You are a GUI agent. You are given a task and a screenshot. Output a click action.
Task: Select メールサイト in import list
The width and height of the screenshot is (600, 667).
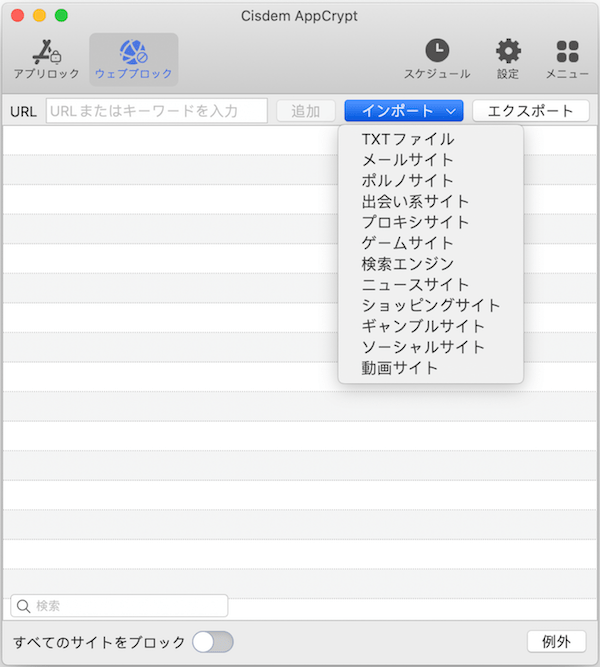point(408,160)
